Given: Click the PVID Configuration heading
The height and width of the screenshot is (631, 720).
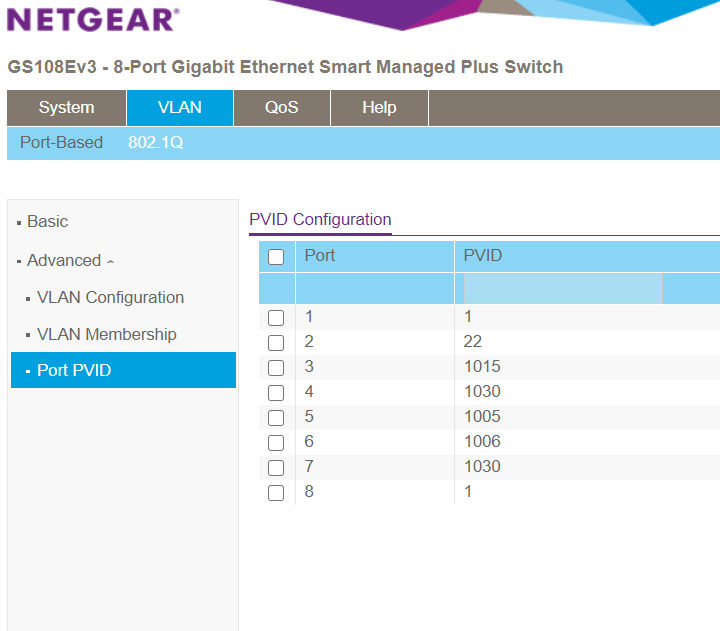Looking at the screenshot, I should pyautogui.click(x=320, y=220).
